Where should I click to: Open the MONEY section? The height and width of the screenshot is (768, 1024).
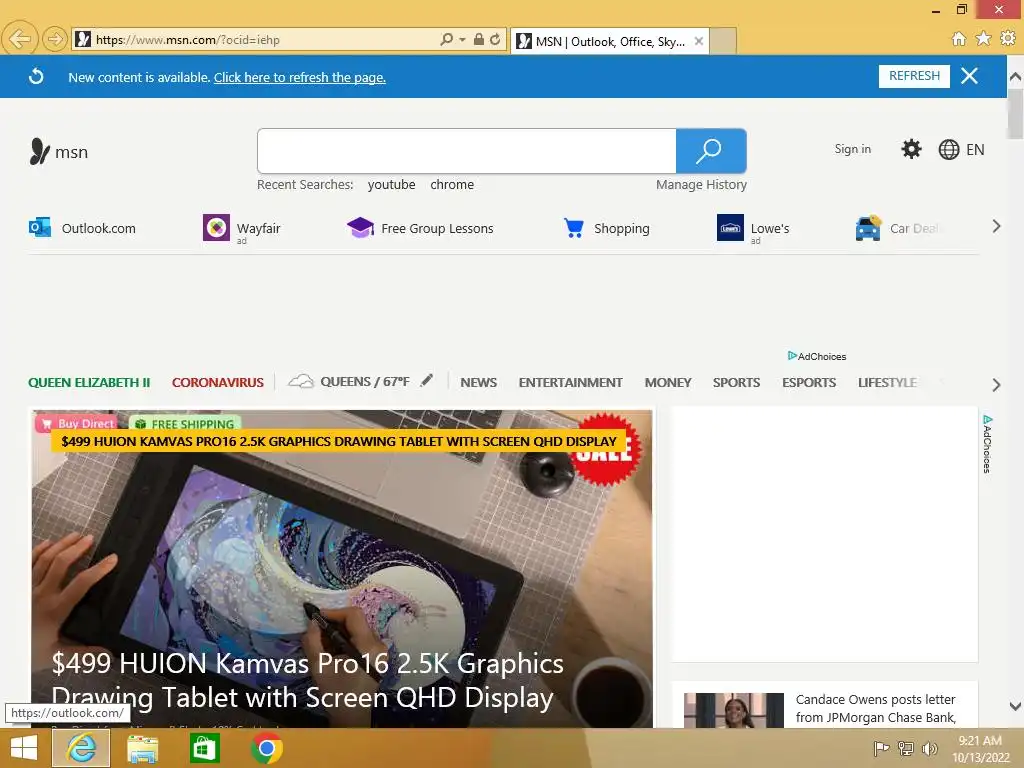(x=667, y=383)
